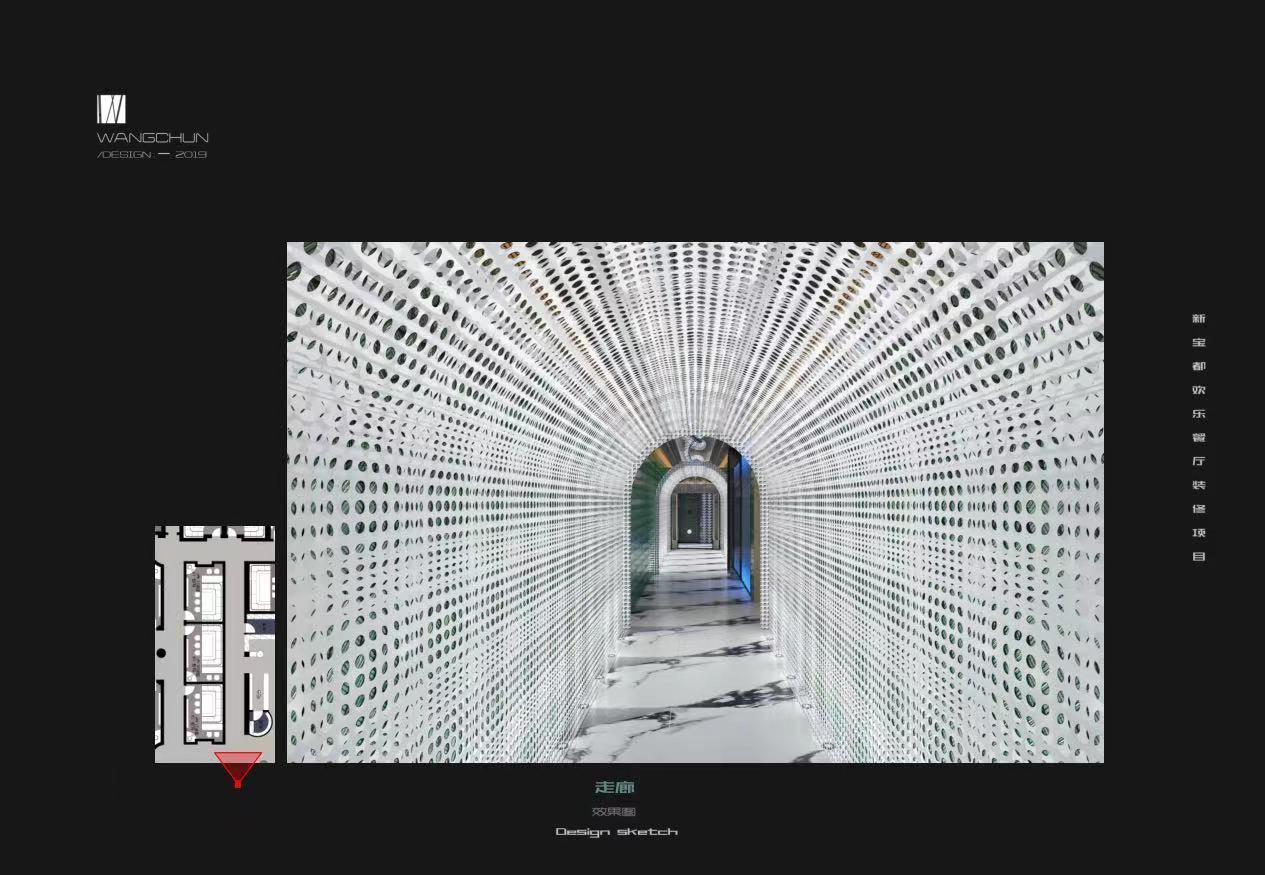
Task: Click the dark door at corridor end
Action: pos(690,519)
